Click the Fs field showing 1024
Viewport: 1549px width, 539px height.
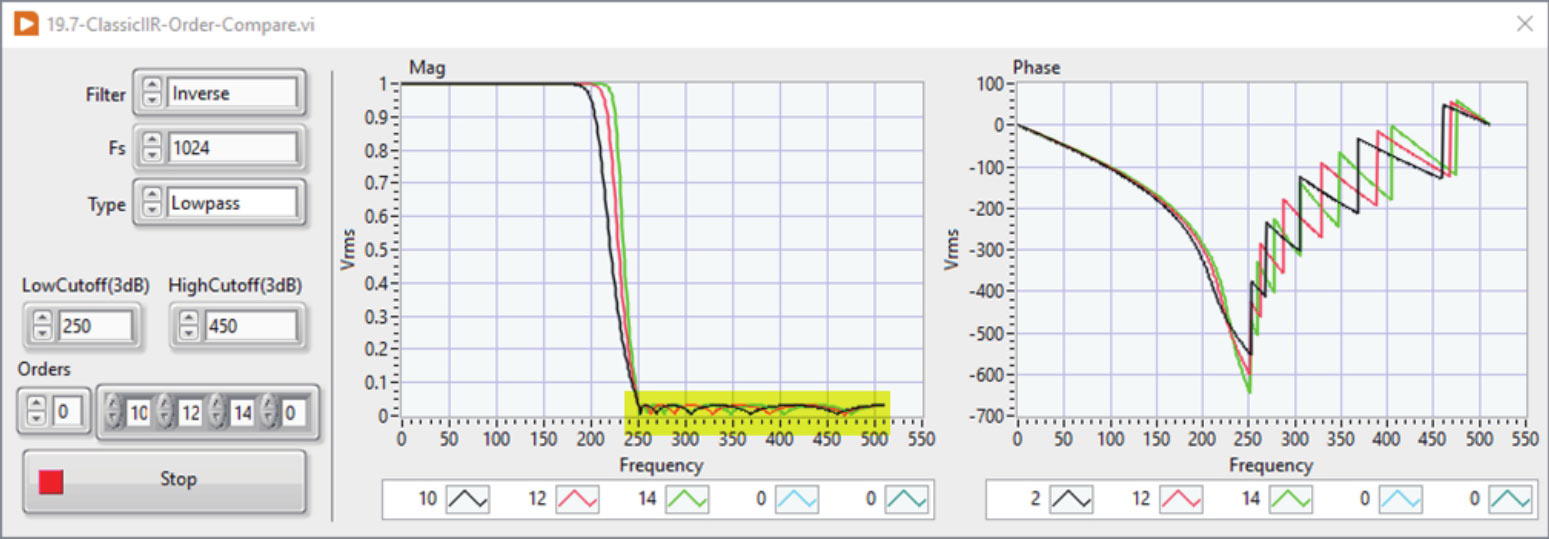(232, 148)
